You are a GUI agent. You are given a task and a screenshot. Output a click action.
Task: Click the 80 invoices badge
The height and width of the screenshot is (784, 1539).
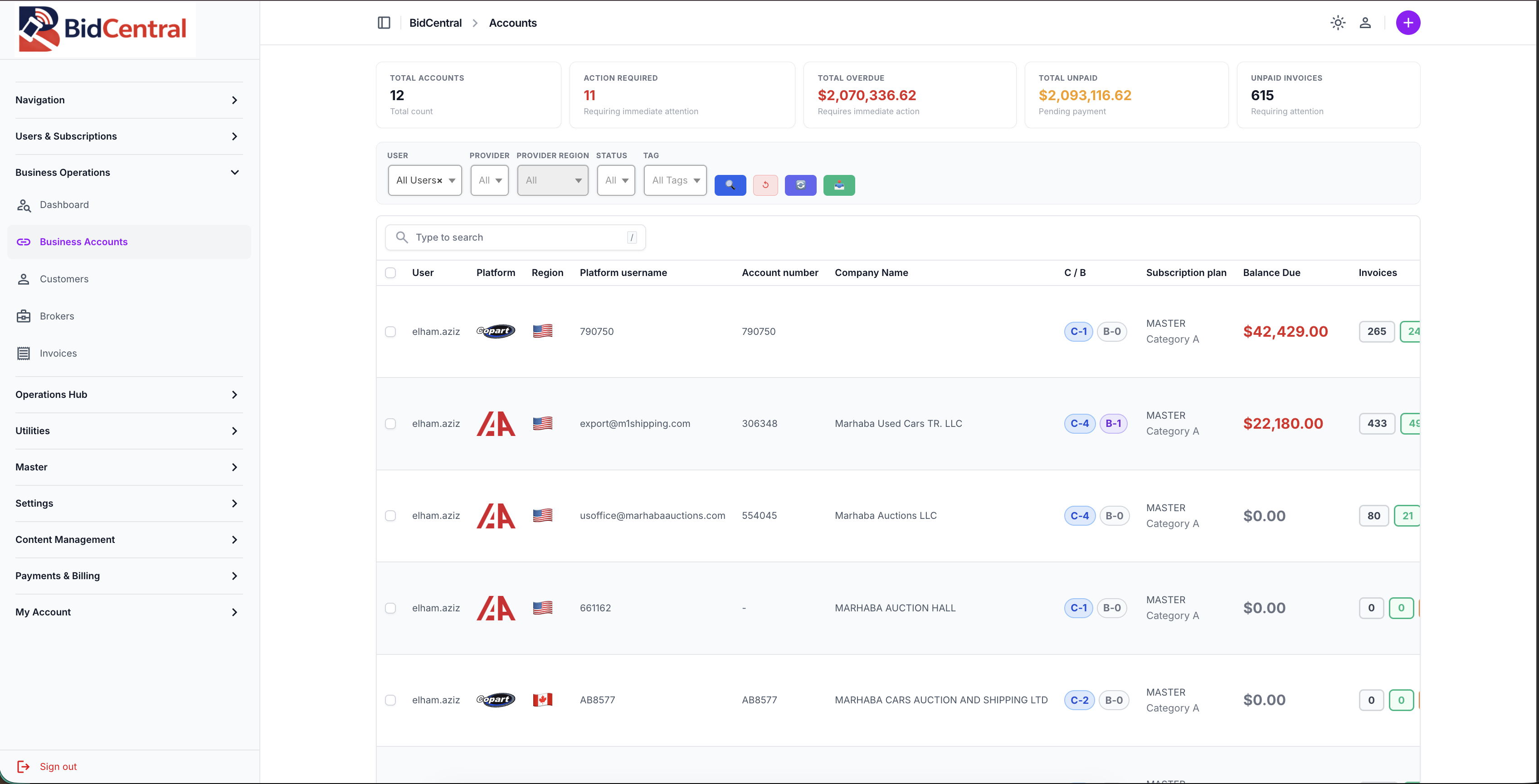tap(1373, 516)
